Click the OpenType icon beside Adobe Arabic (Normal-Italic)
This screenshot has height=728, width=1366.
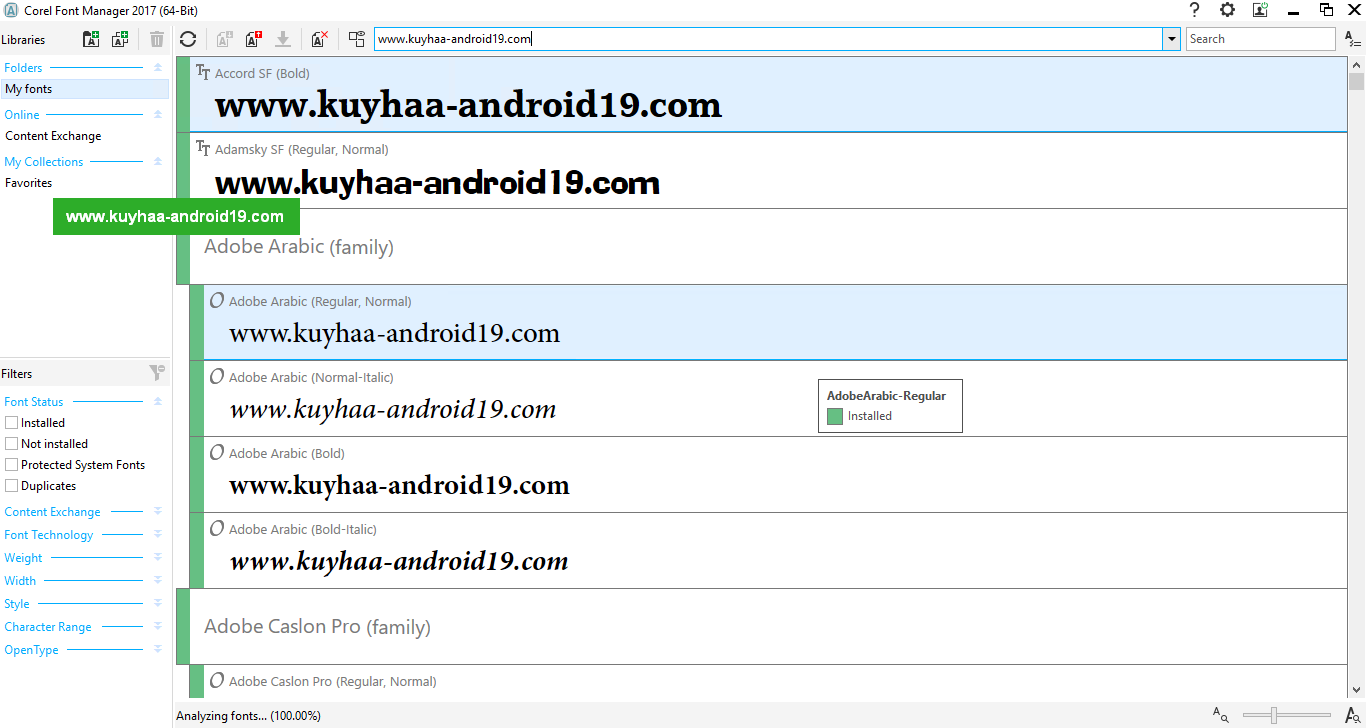(217, 377)
